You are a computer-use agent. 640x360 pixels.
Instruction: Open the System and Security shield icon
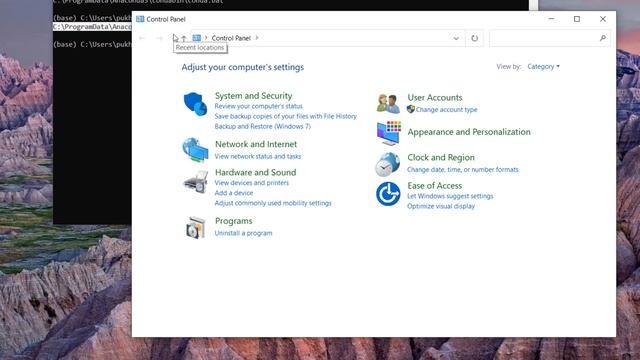pyautogui.click(x=195, y=104)
